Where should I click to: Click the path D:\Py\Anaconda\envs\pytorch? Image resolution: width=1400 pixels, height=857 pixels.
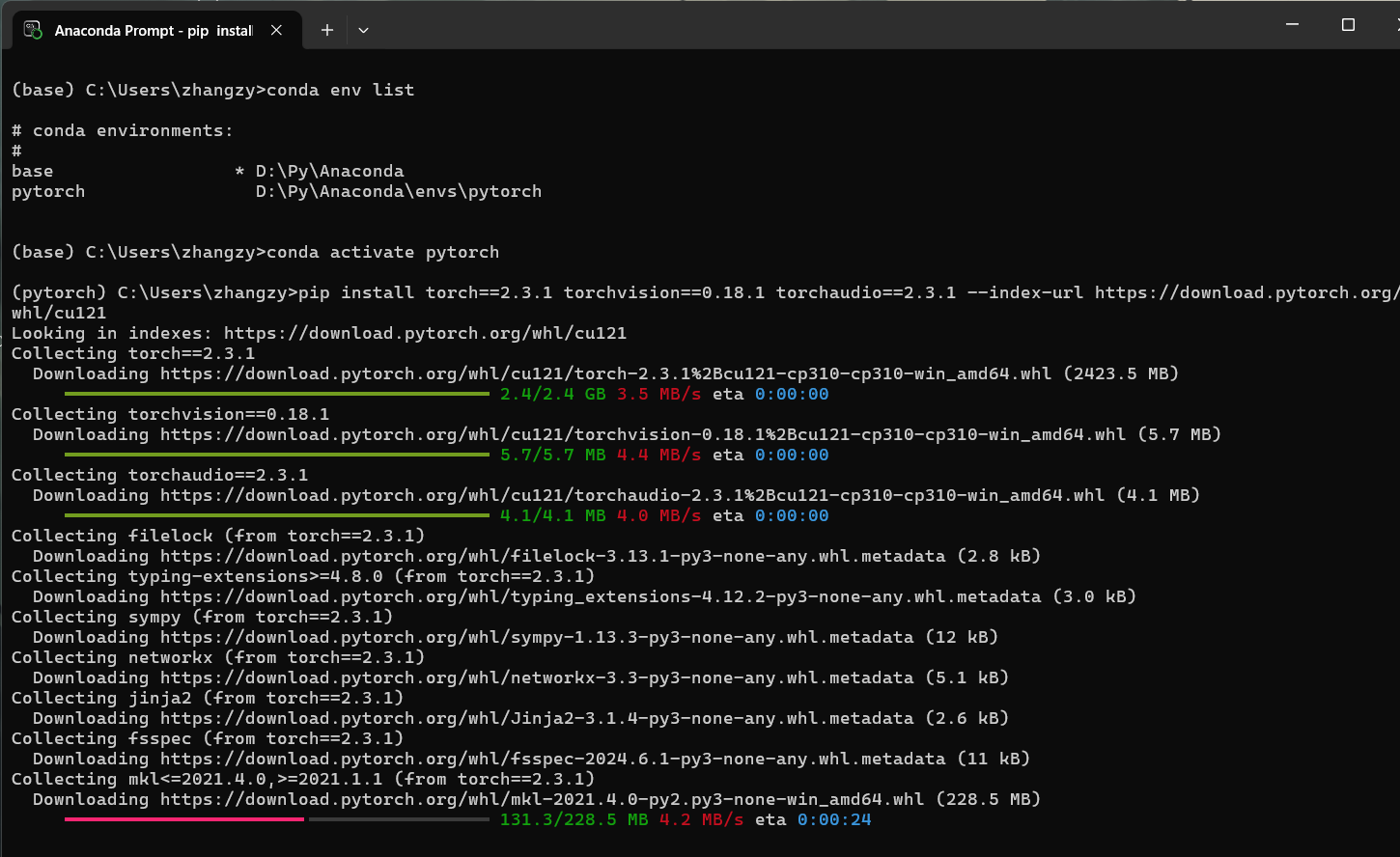point(399,191)
